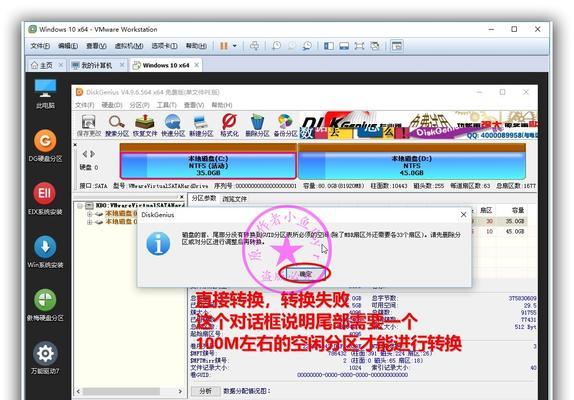Click the 35.0GB capacity cell

(515, 221)
